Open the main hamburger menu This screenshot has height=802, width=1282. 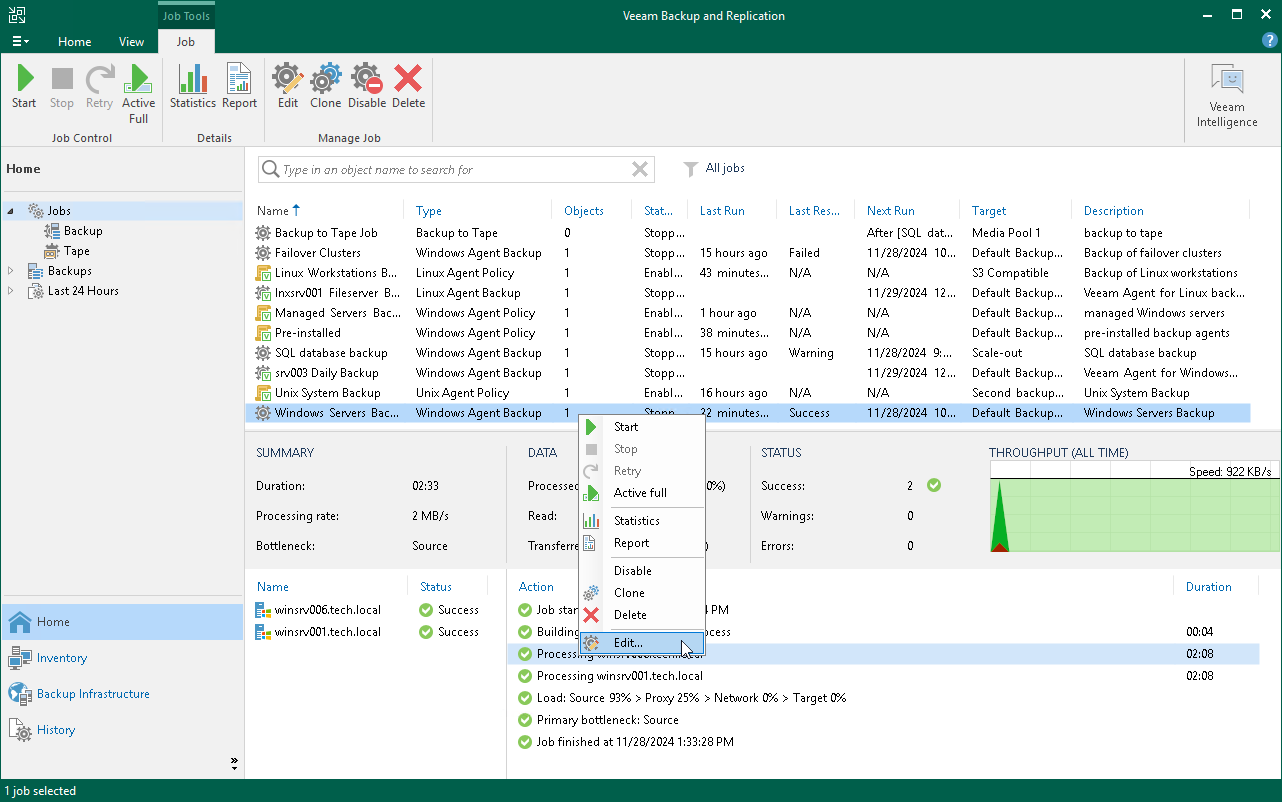[x=20, y=41]
